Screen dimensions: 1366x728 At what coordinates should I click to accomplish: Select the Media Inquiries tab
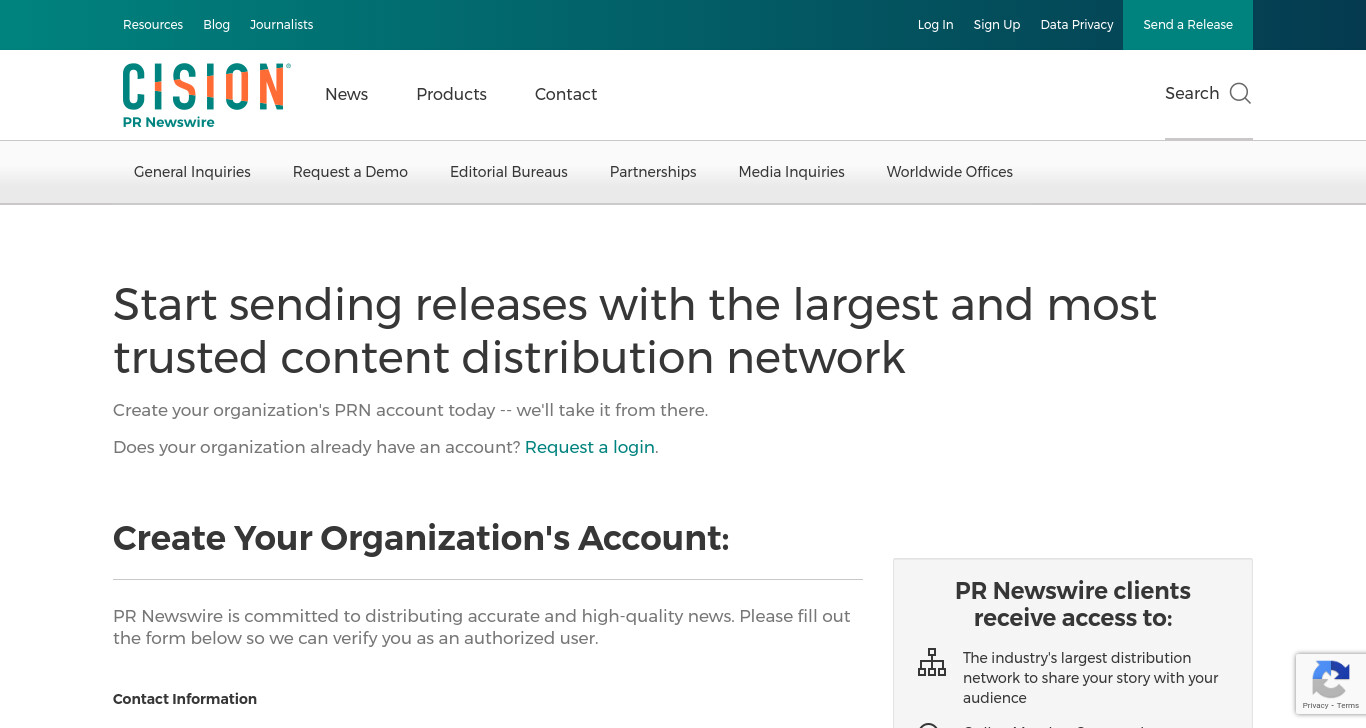[x=792, y=172]
